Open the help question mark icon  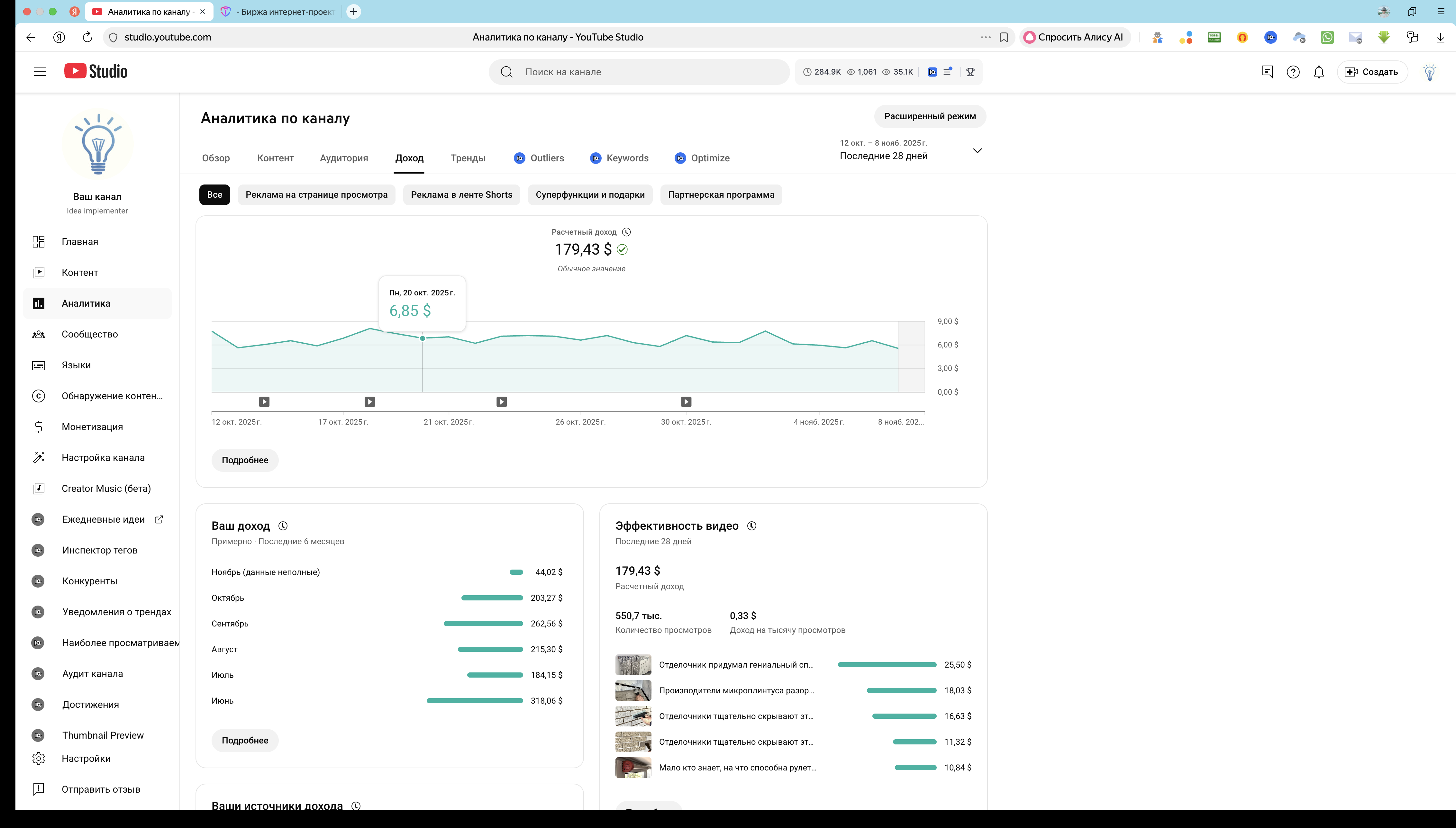(x=1293, y=72)
